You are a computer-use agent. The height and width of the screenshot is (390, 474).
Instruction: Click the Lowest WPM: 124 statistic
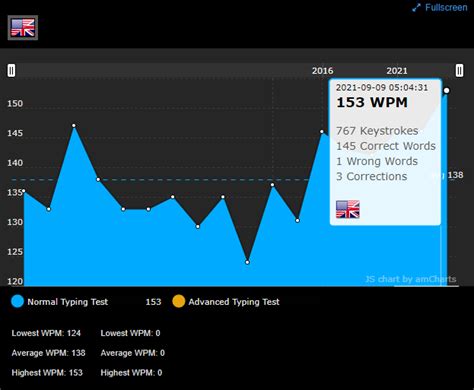click(x=46, y=333)
